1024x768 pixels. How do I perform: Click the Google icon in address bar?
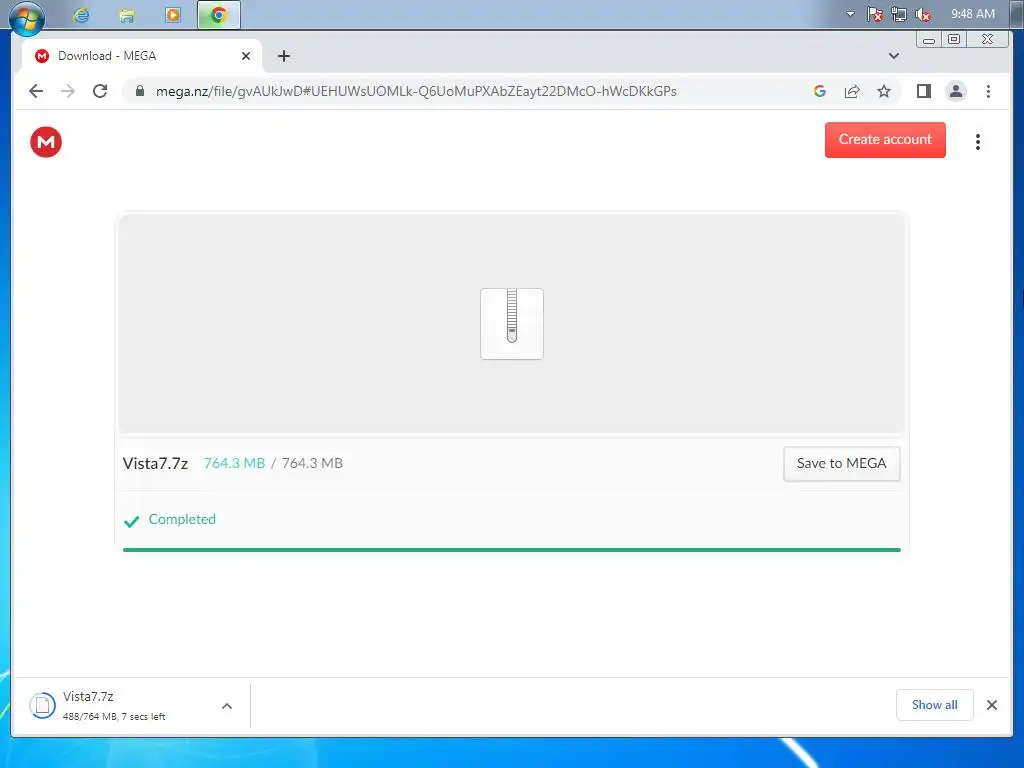pos(820,91)
